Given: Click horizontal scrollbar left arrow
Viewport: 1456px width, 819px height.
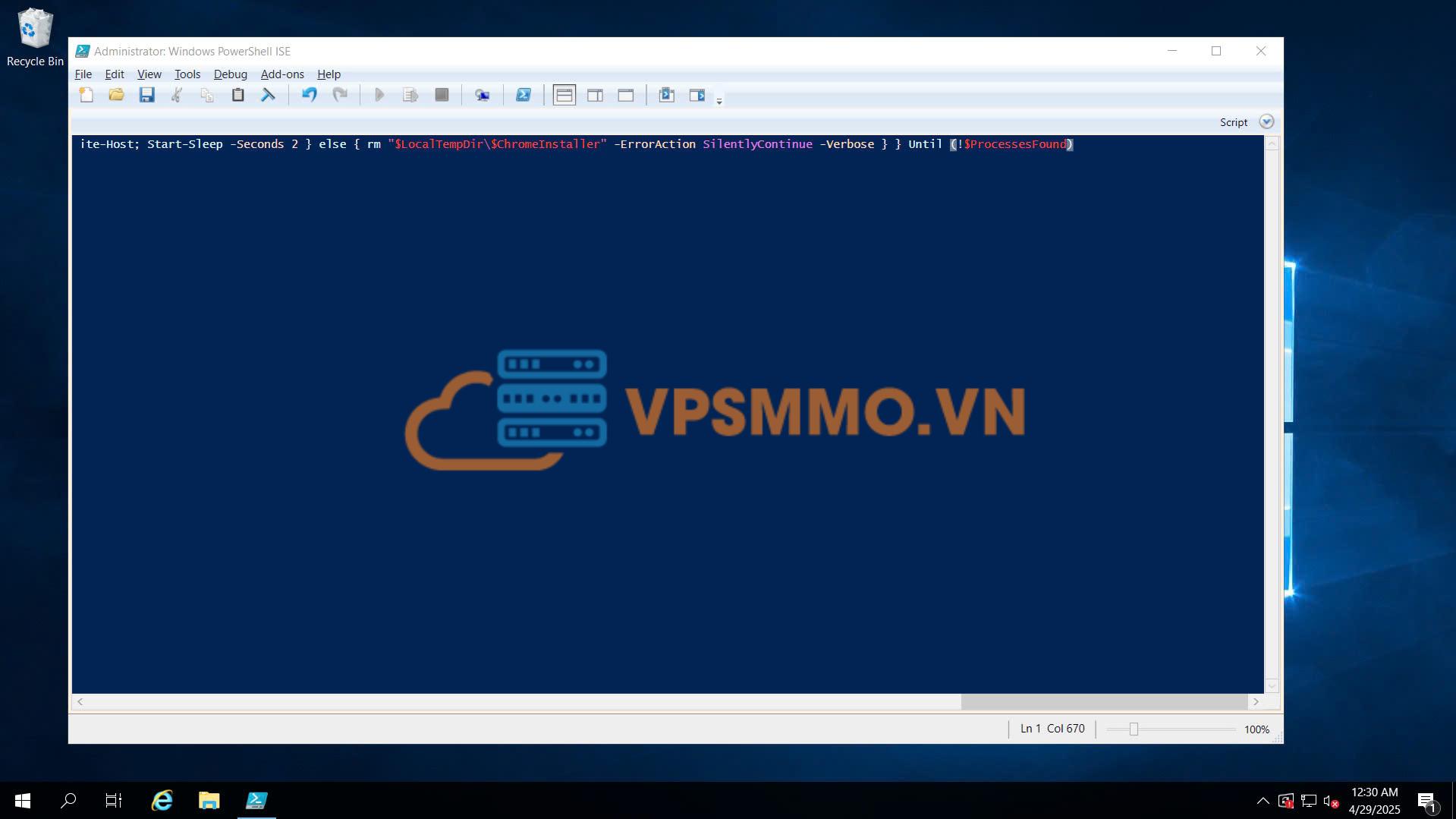Looking at the screenshot, I should tap(80, 702).
